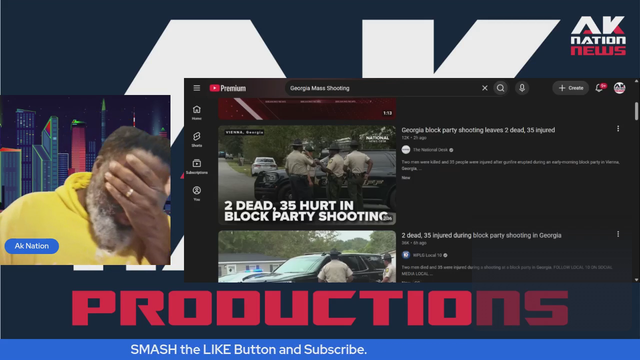This screenshot has width=640, height=360.
Task: Open options menu for Georgia block party shooting video
Action: click(618, 129)
